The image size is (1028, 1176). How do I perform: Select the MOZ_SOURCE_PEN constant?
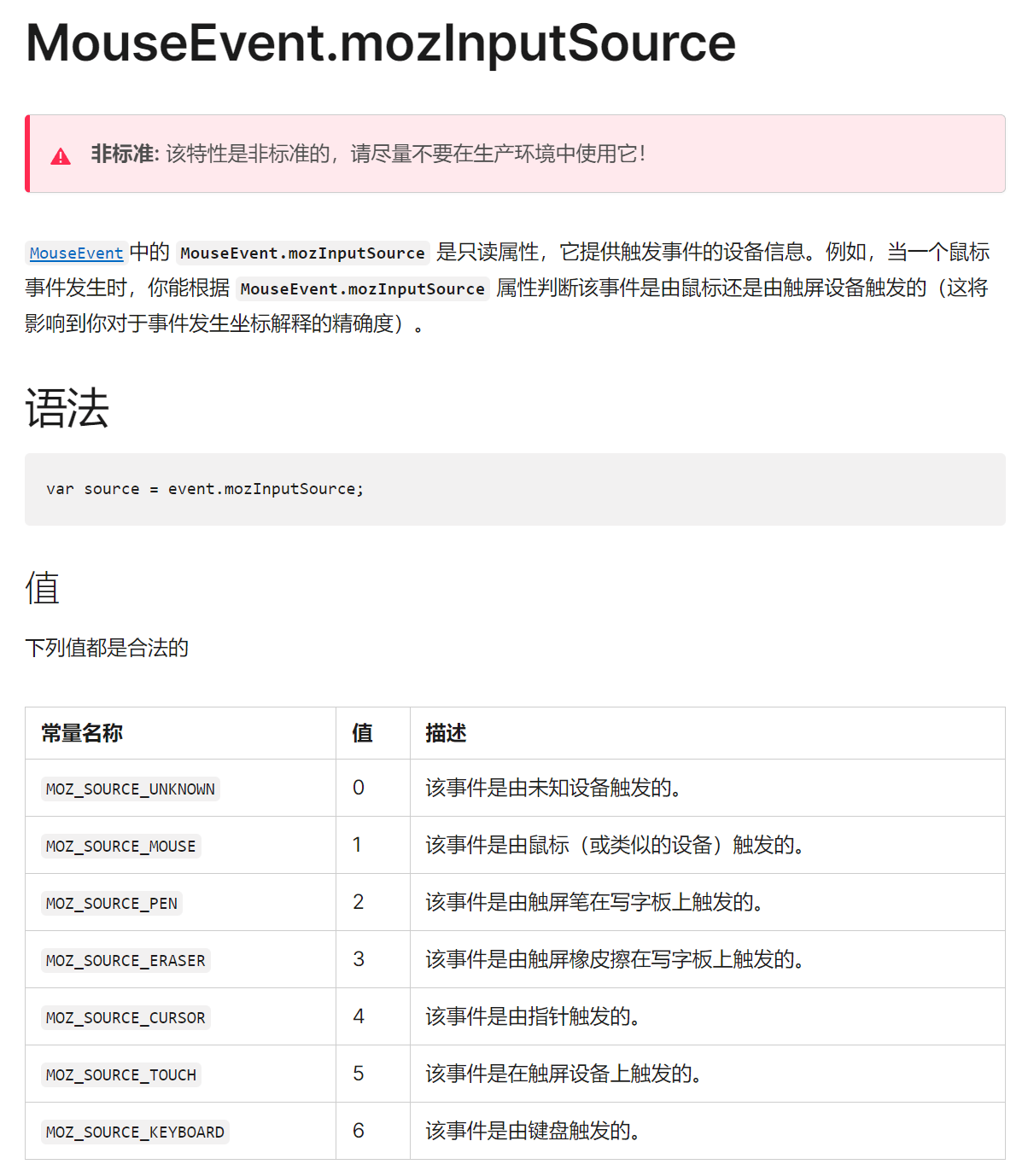tap(111, 903)
